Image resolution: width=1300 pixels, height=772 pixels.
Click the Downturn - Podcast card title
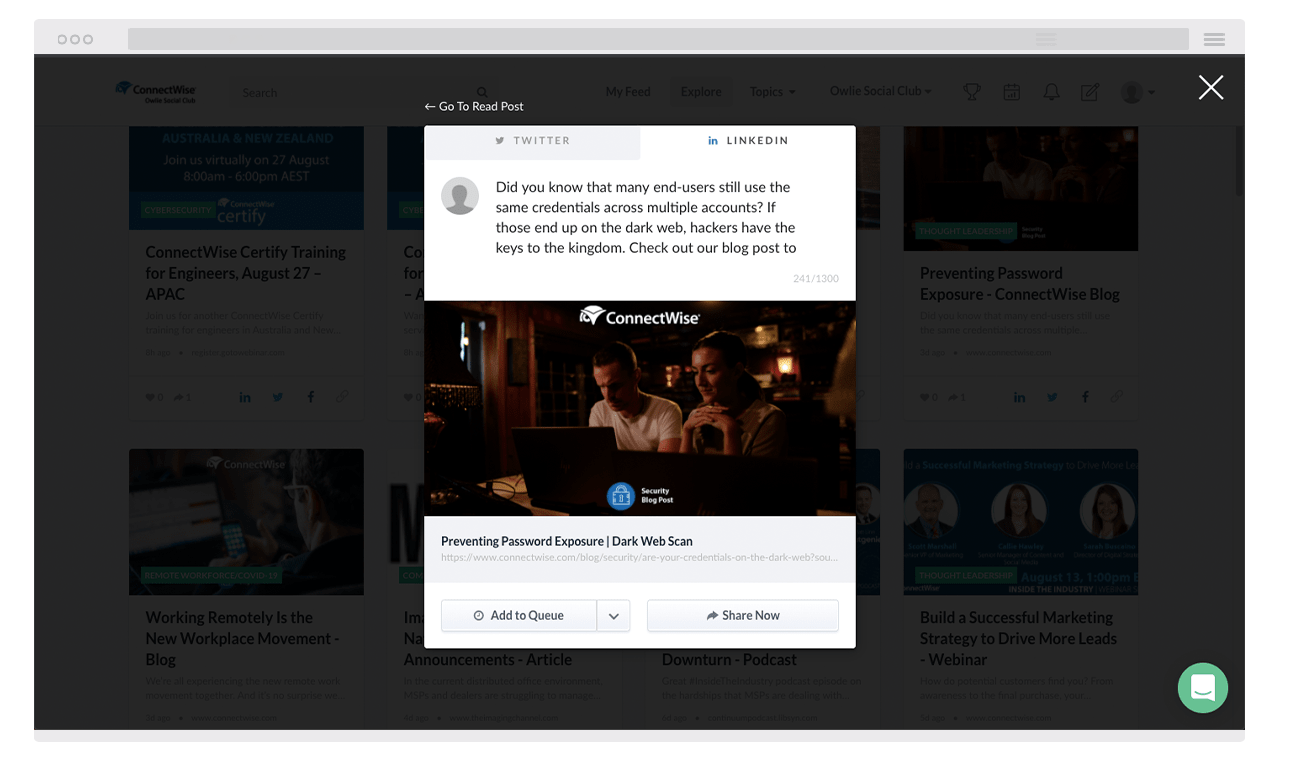click(x=729, y=660)
